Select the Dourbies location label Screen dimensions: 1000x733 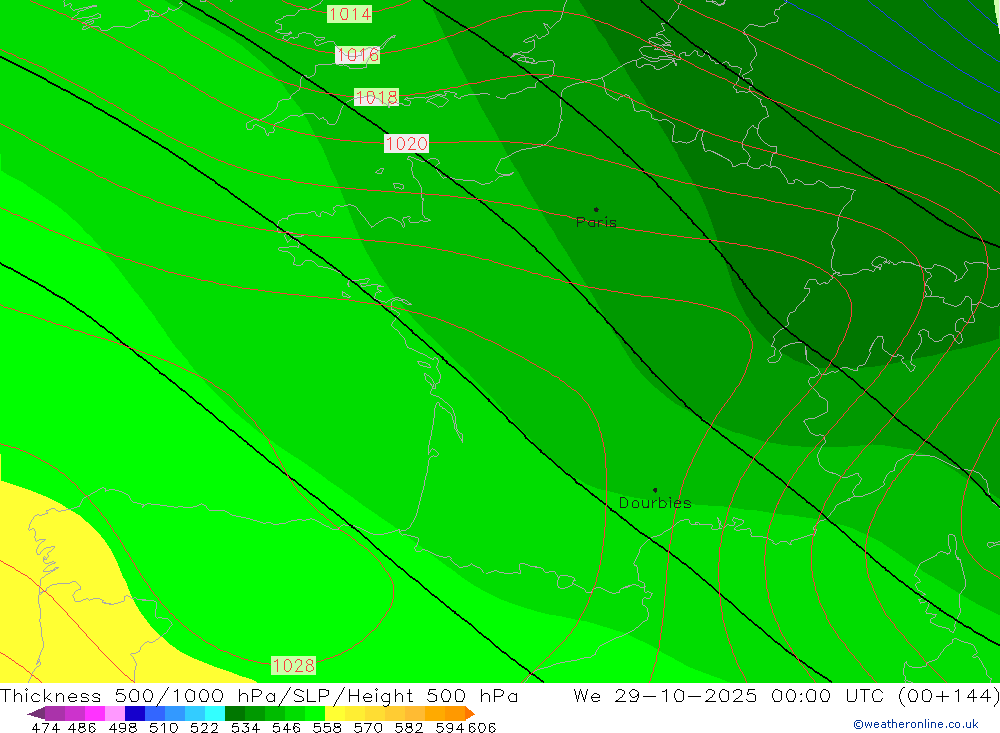coord(655,503)
